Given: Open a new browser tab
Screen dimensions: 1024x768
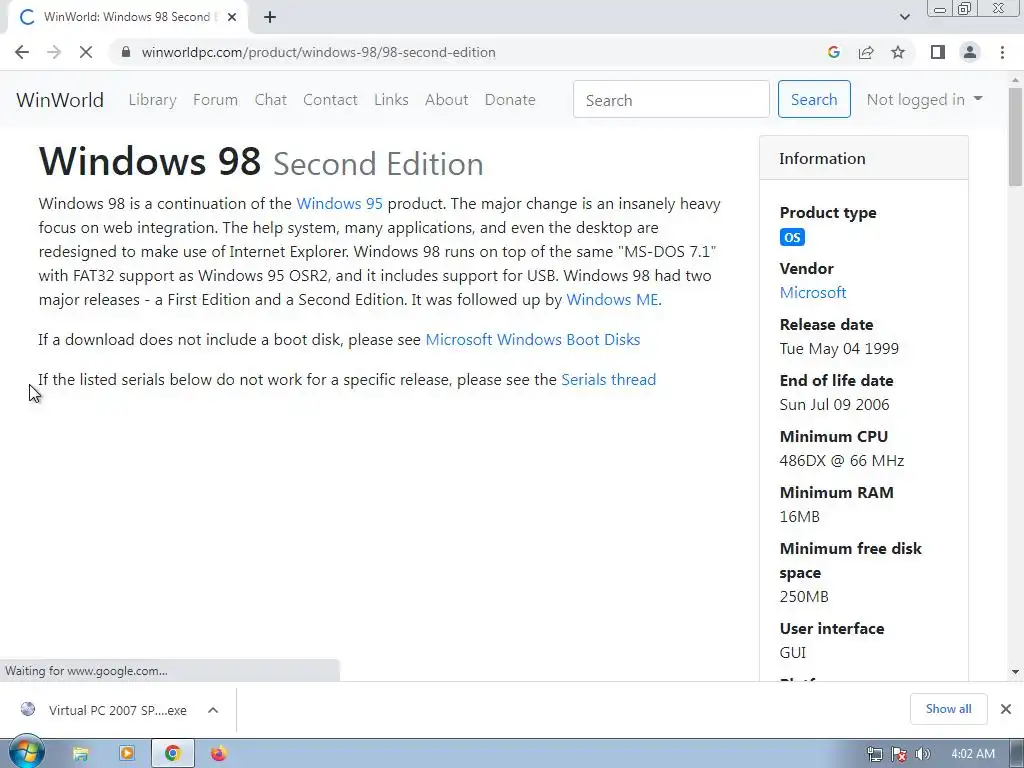Looking at the screenshot, I should pos(270,17).
